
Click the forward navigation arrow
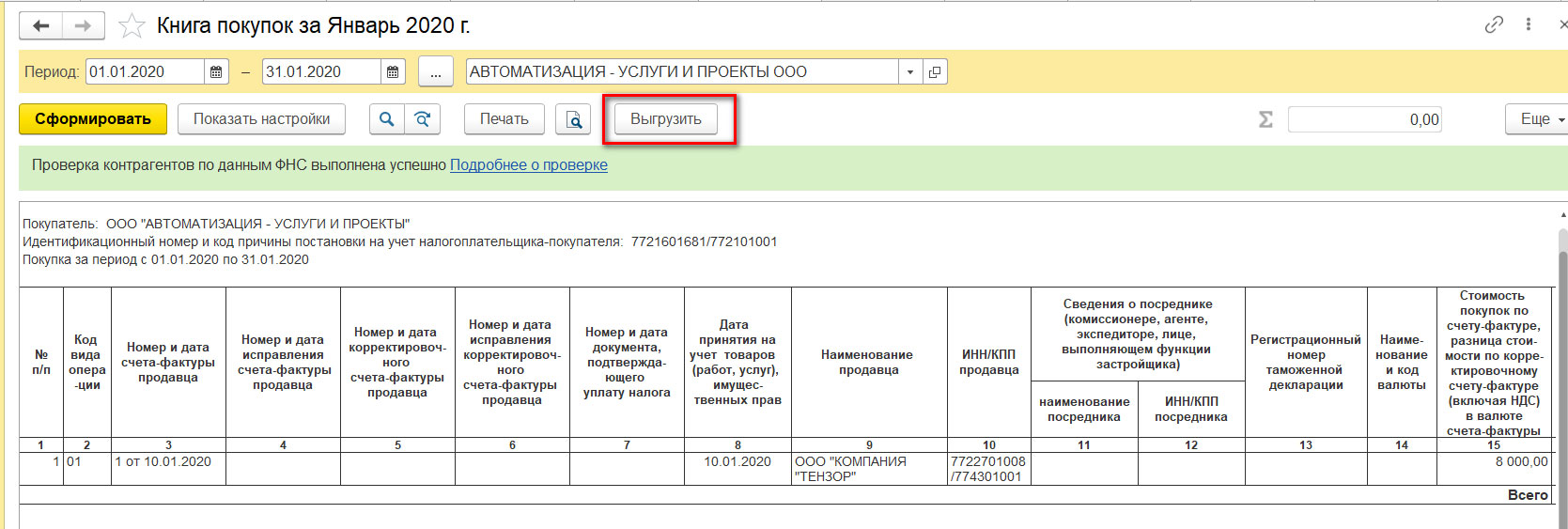[83, 26]
